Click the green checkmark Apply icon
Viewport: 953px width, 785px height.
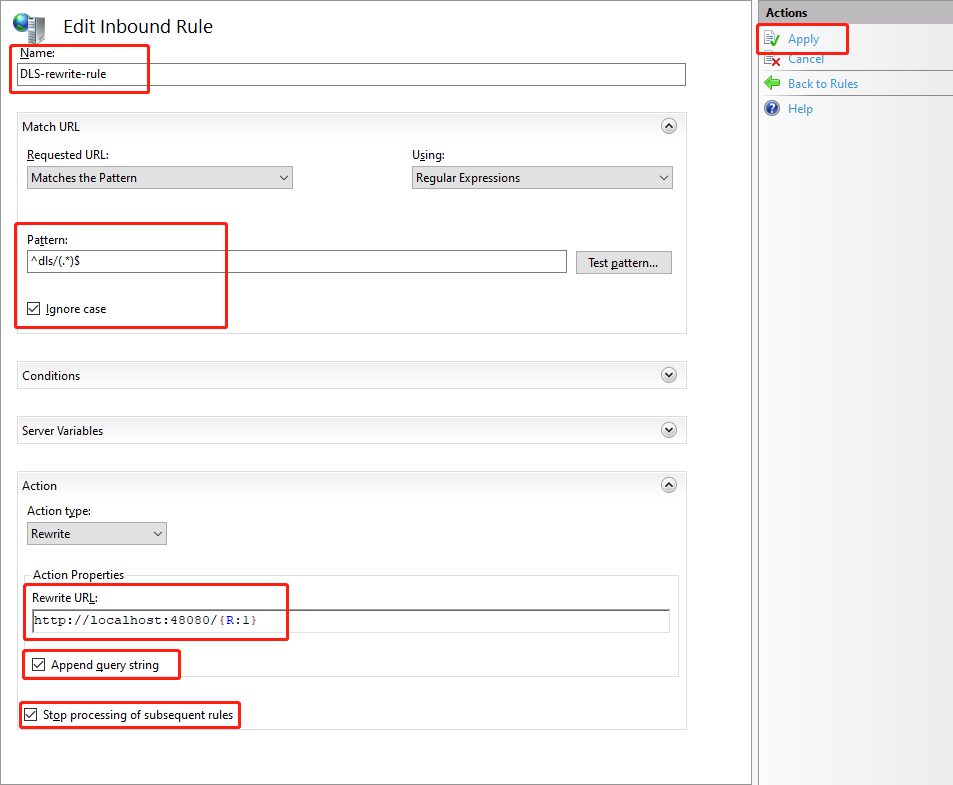pos(772,39)
